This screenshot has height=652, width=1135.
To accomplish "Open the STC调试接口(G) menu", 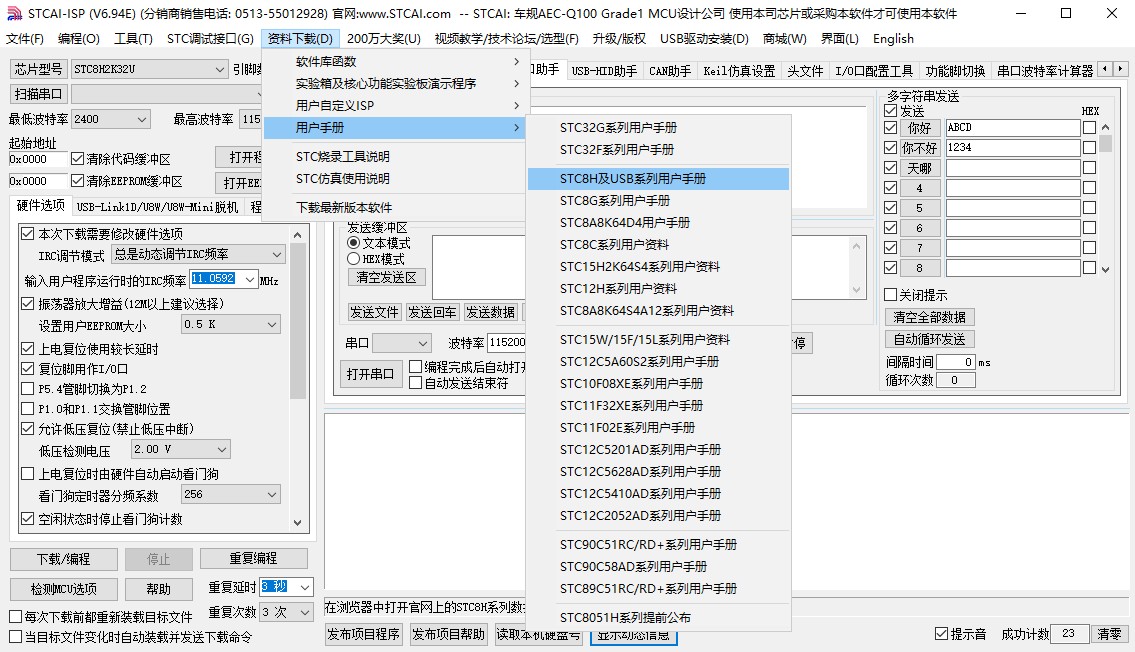I will (210, 38).
